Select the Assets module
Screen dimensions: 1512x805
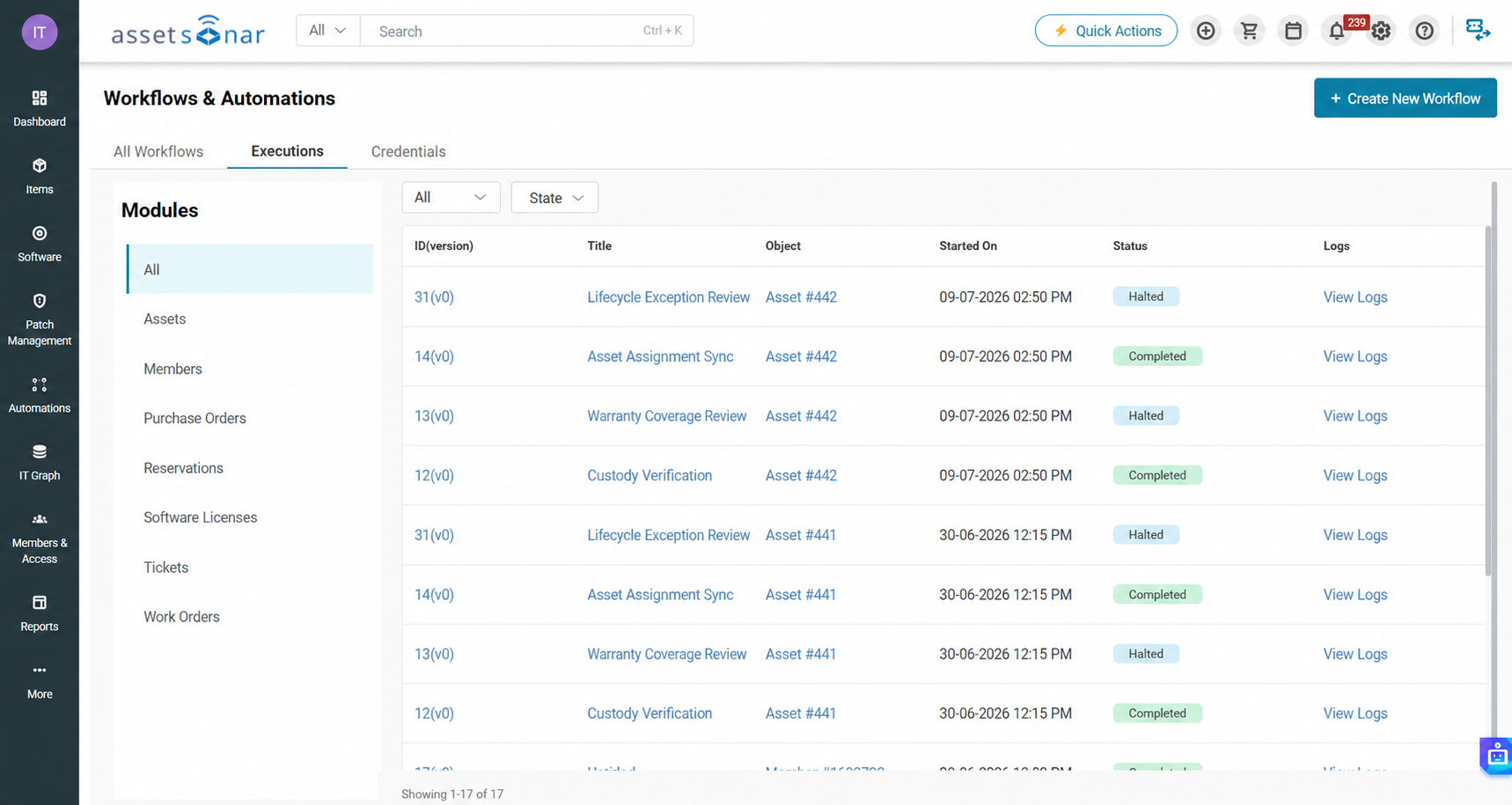(x=165, y=318)
